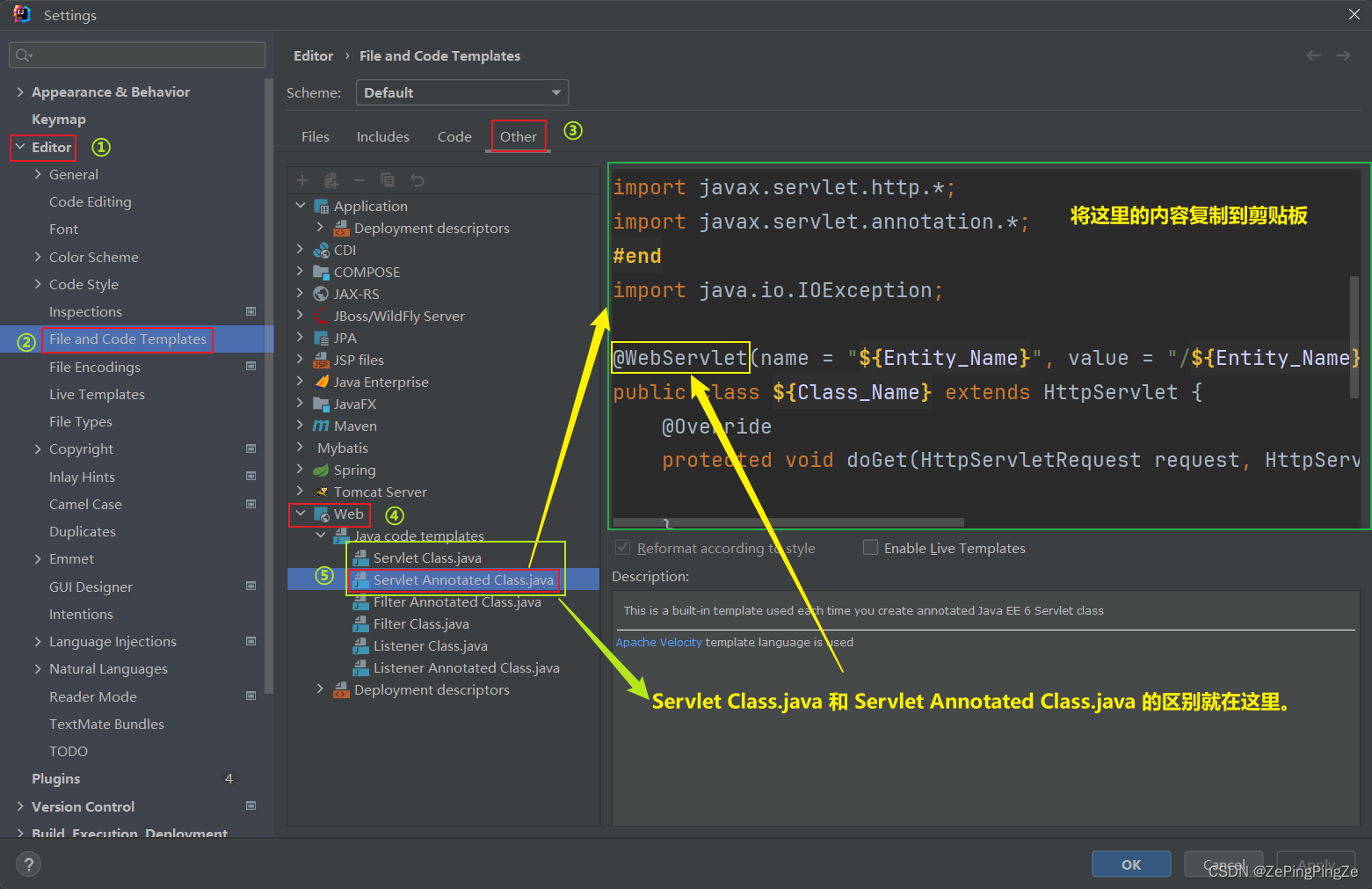Expand the Code Style node
Viewport: 1372px width, 889px height.
[38, 284]
